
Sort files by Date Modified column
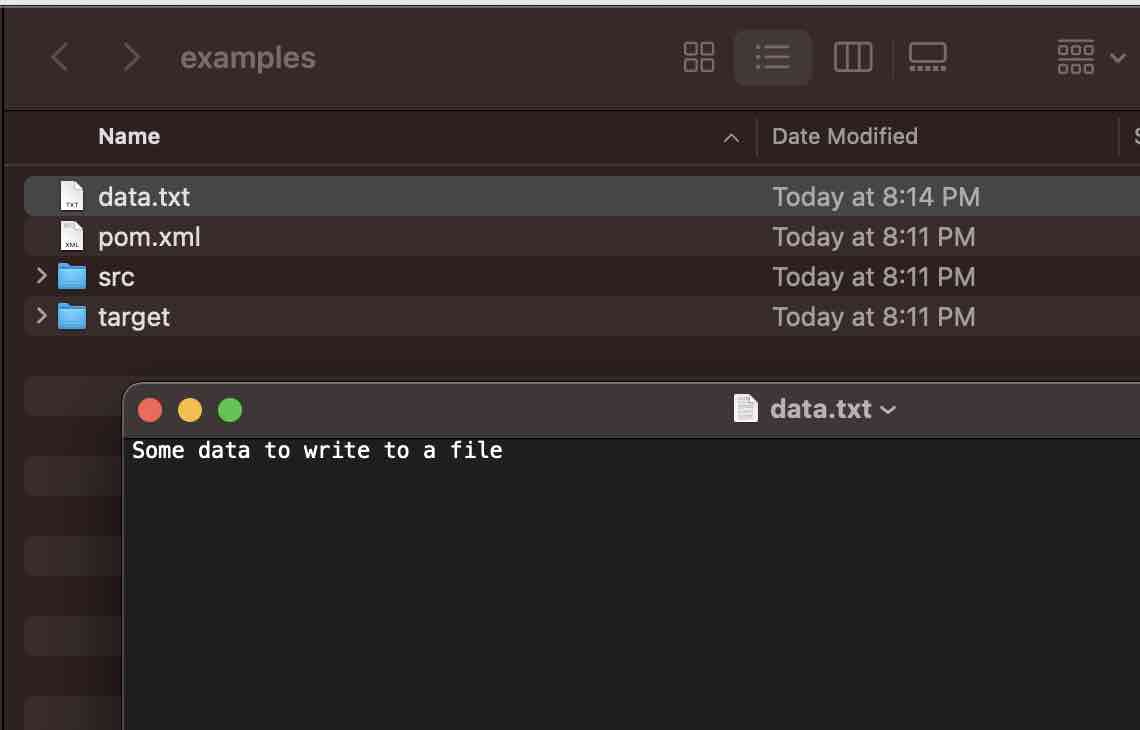pos(844,136)
